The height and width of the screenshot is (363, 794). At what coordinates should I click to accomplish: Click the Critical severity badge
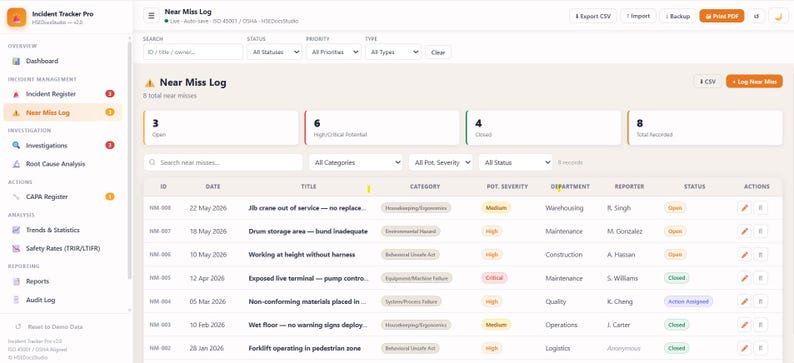pos(494,278)
